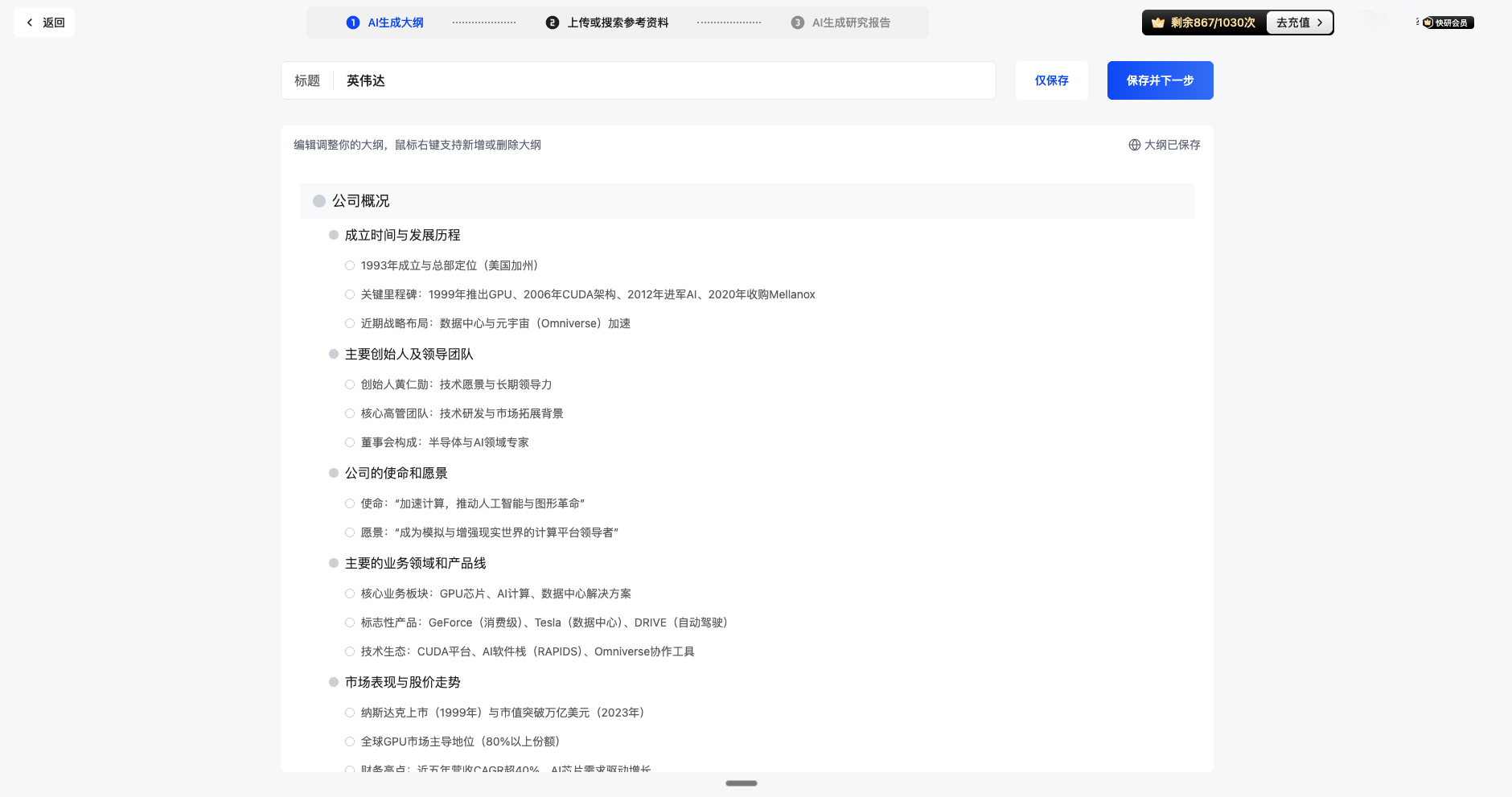The height and width of the screenshot is (797, 1512).
Task: Click the back chevron icon beside 返回
Action: click(x=31, y=22)
